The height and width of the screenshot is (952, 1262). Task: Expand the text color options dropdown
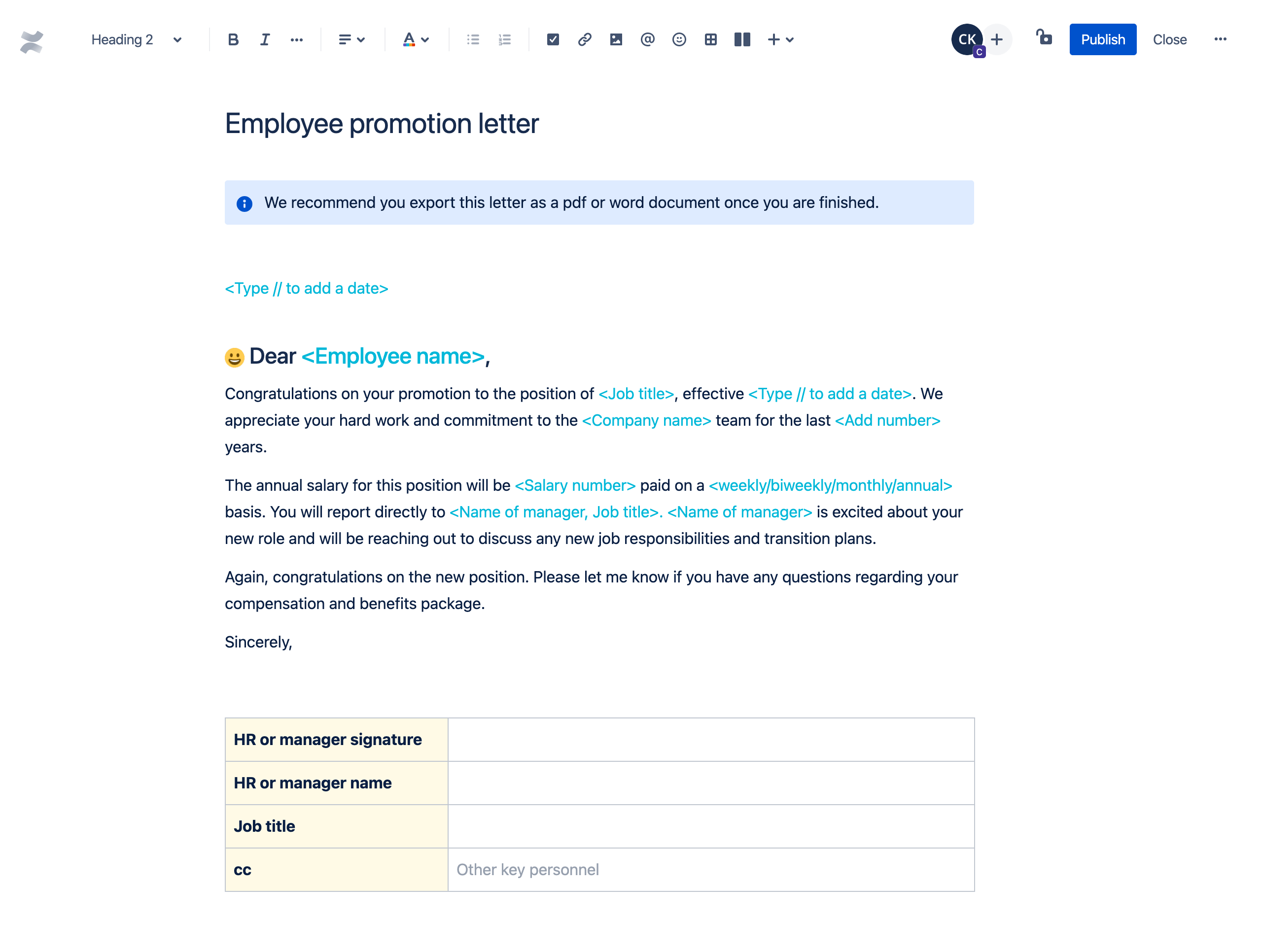coord(424,40)
